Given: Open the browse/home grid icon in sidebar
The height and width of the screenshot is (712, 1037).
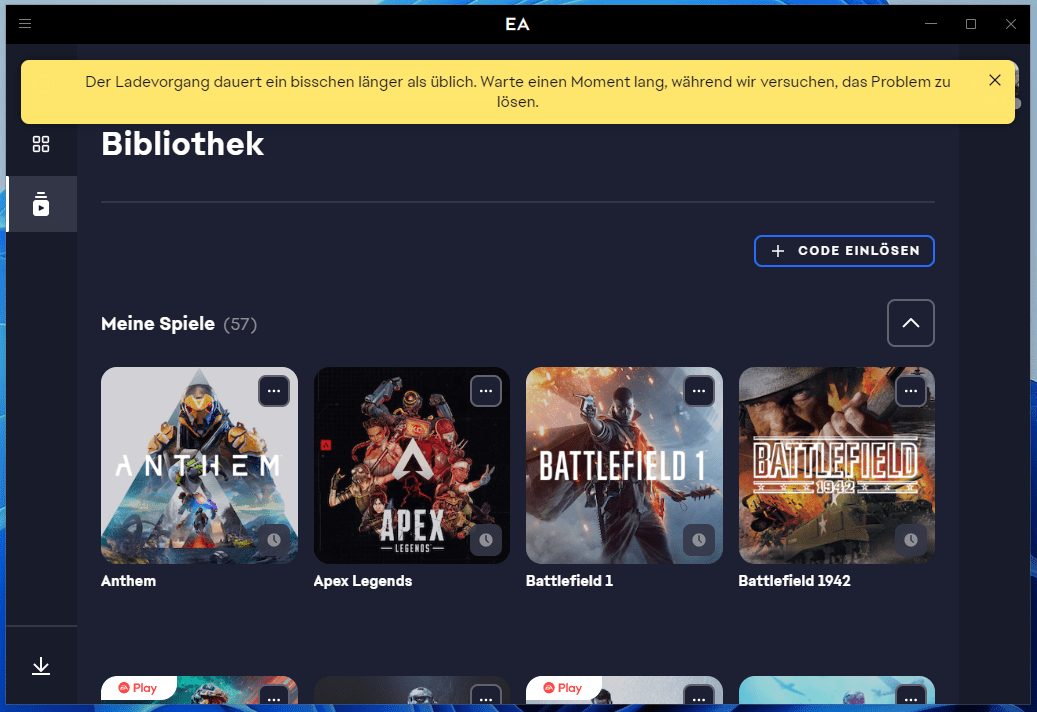Looking at the screenshot, I should (x=41, y=144).
